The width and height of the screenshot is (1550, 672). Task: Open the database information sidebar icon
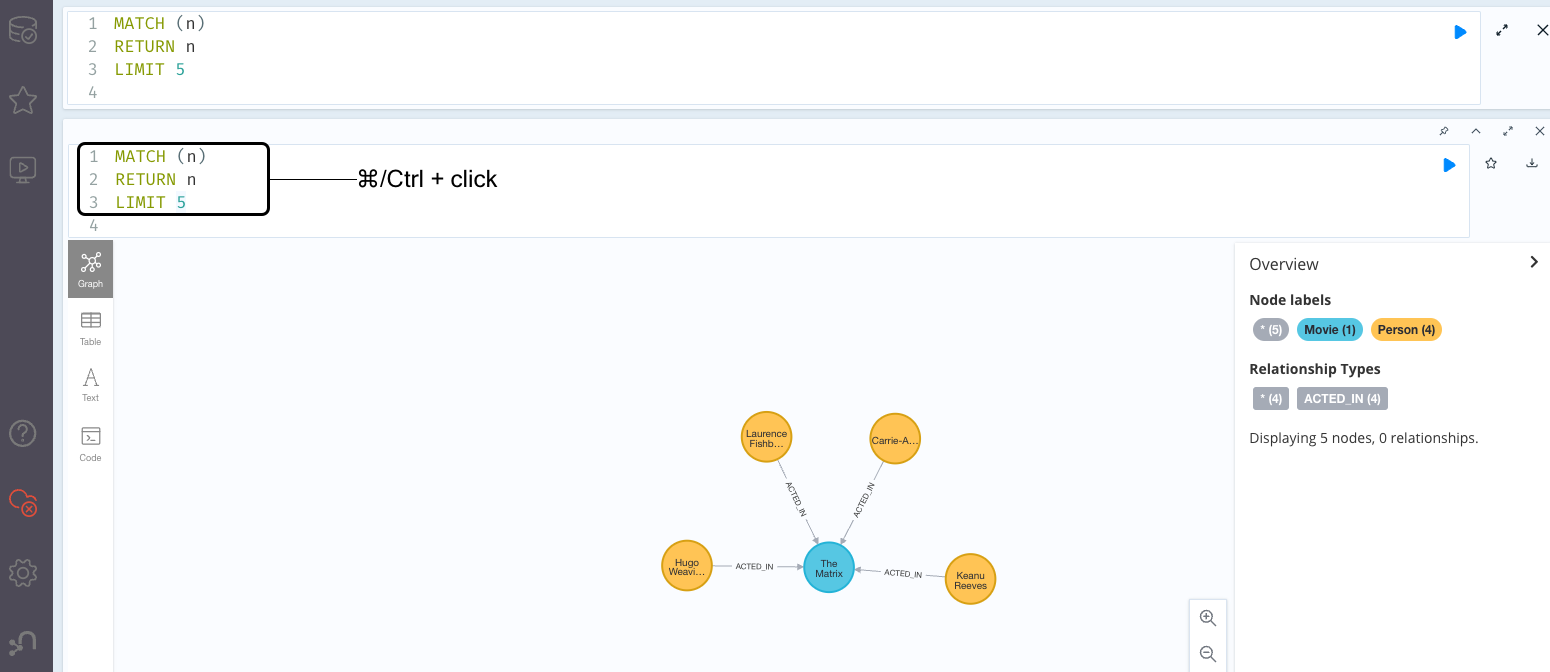(x=22, y=30)
